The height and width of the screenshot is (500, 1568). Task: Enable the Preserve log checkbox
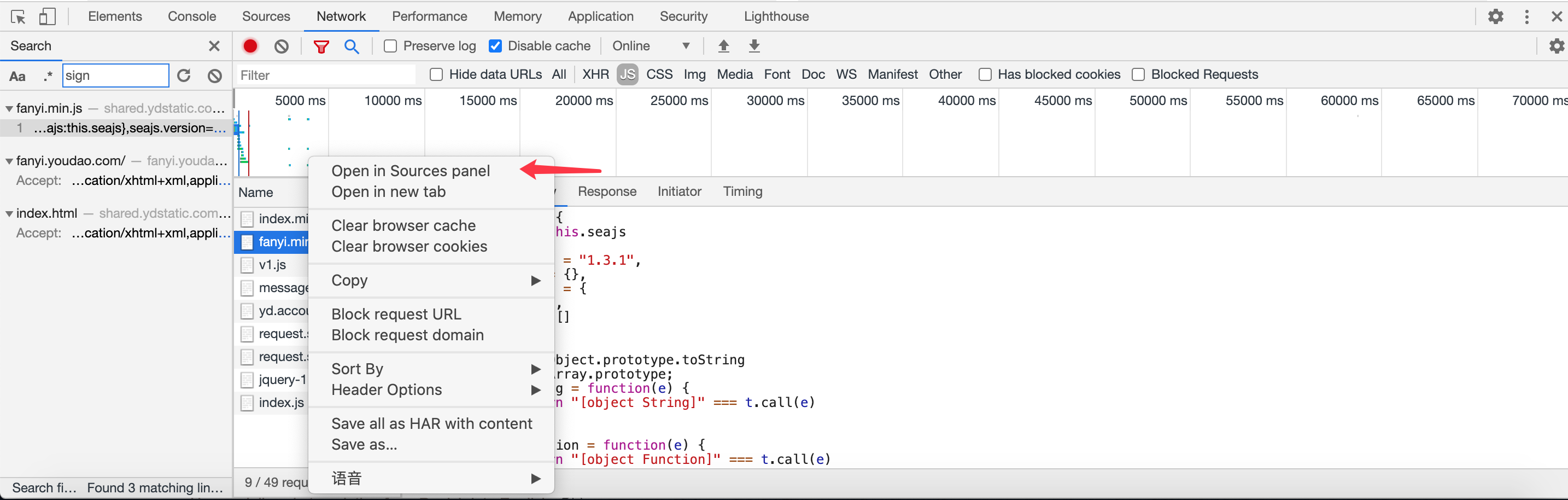(x=390, y=46)
